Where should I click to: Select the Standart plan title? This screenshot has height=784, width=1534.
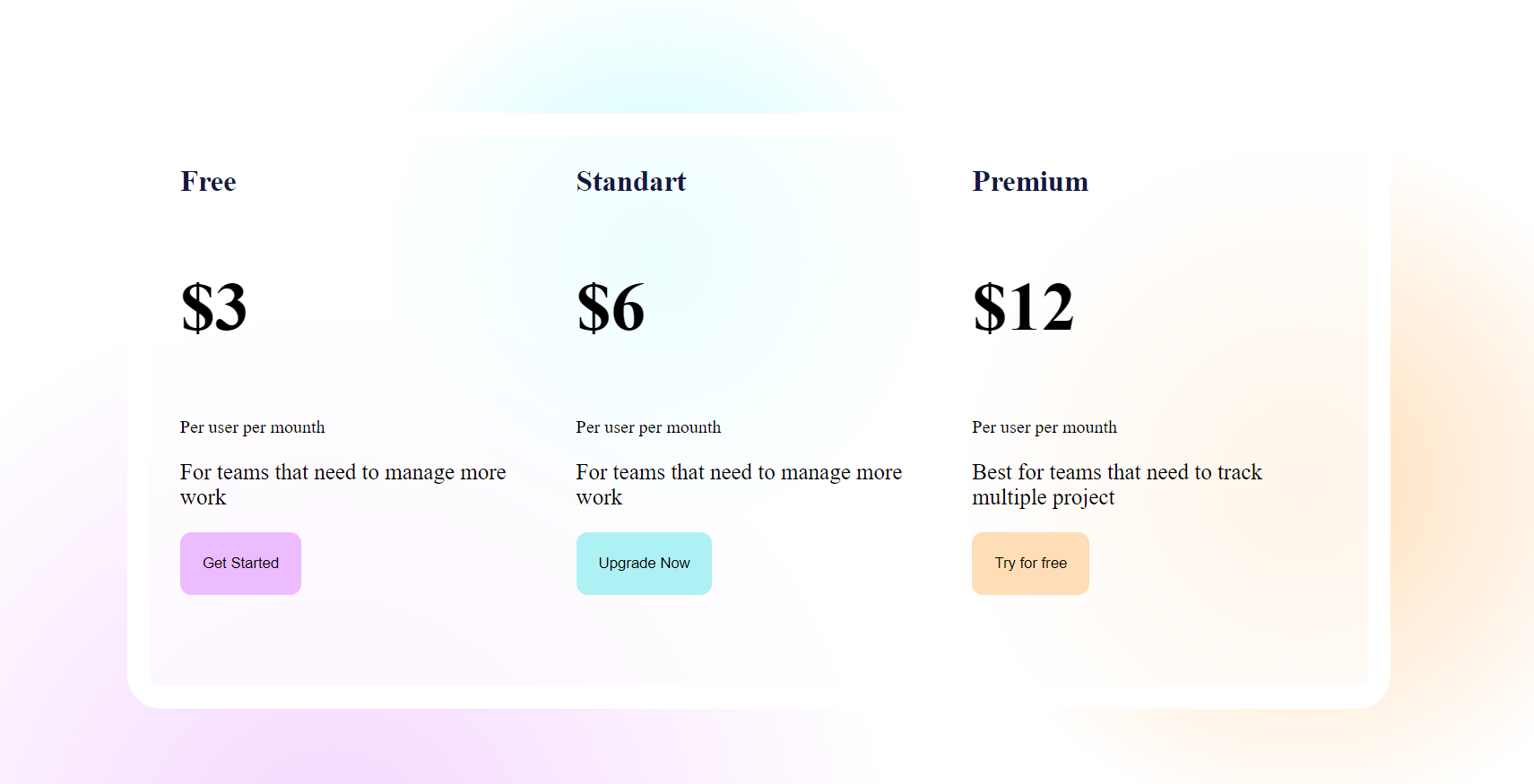tap(630, 182)
